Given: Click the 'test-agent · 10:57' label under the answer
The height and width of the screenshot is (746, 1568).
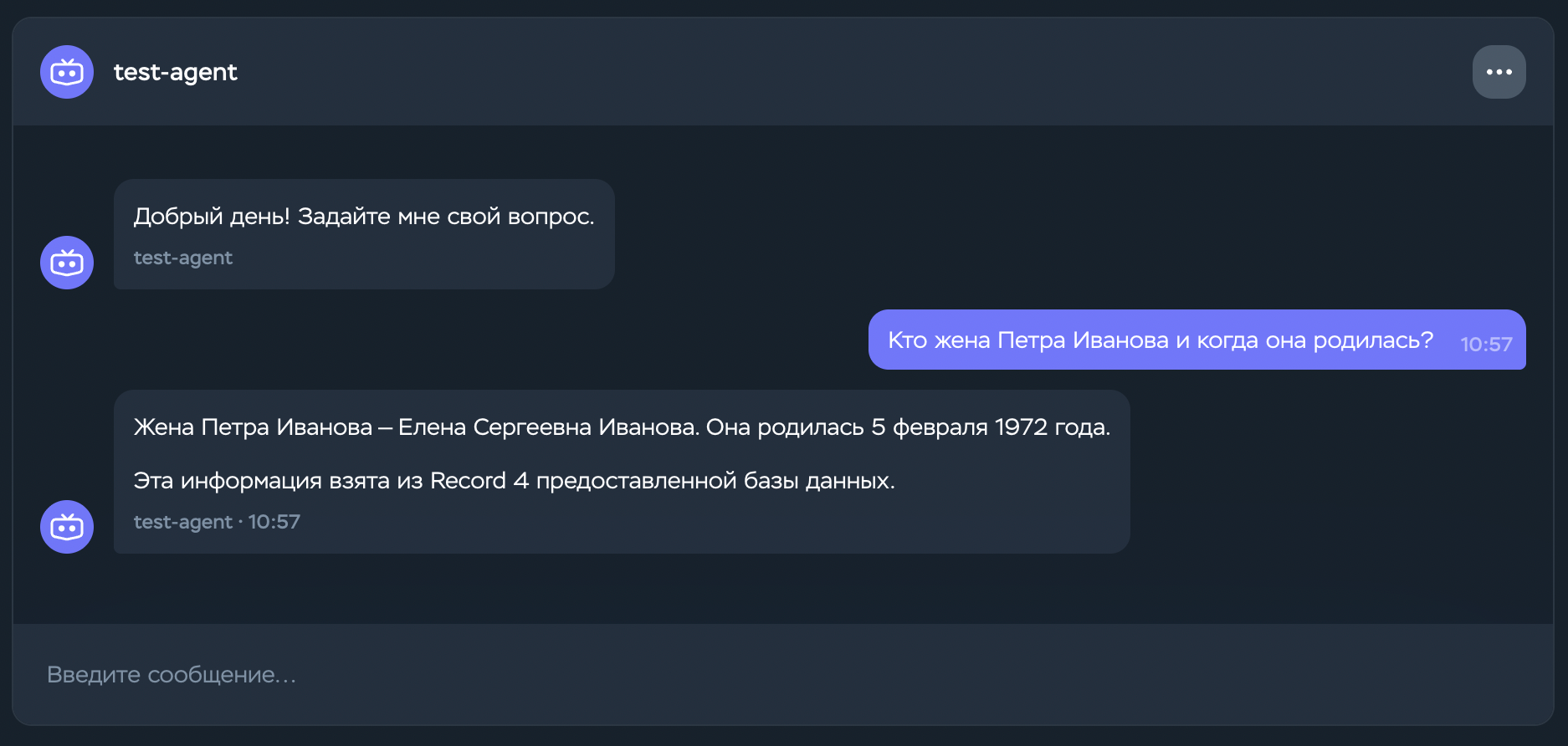Looking at the screenshot, I should (x=217, y=522).
